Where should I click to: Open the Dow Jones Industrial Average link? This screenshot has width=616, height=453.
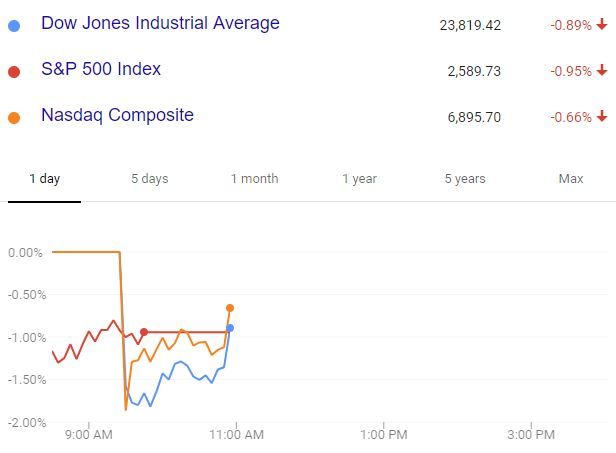pyautogui.click(x=160, y=23)
